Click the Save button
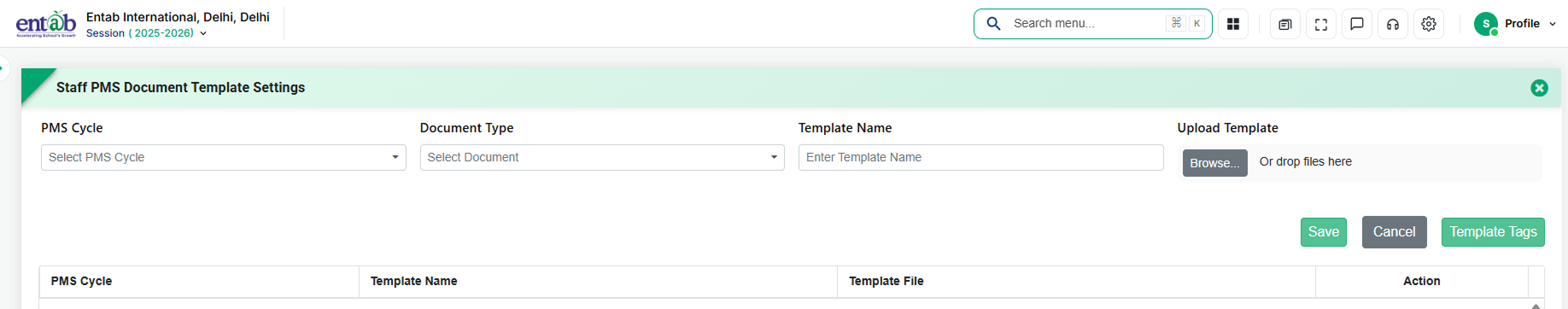The height and width of the screenshot is (309, 1568). (x=1324, y=232)
